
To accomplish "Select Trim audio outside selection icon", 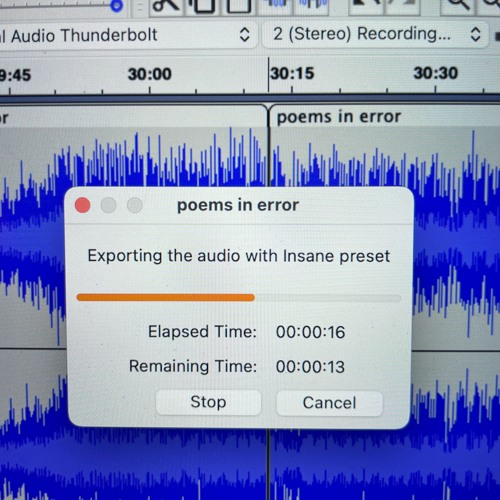I will click(x=276, y=4).
